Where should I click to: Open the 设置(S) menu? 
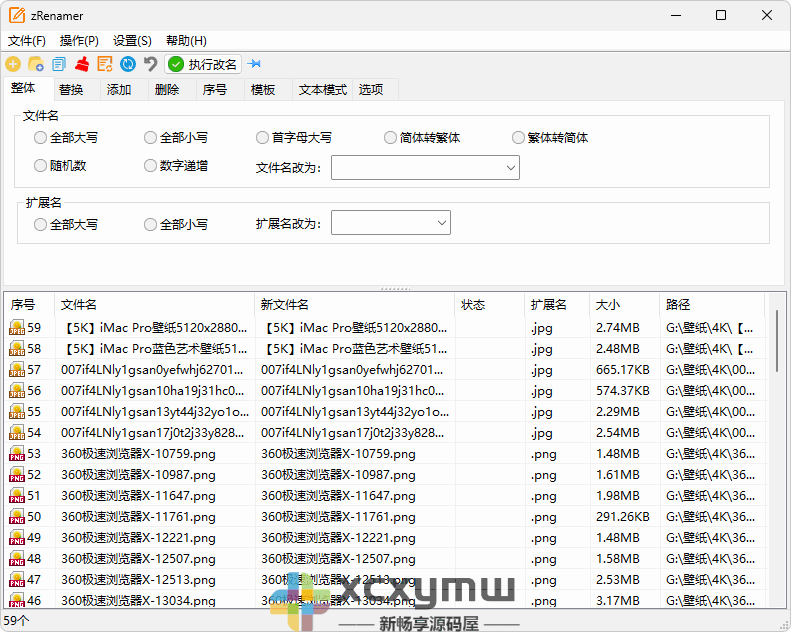point(132,41)
